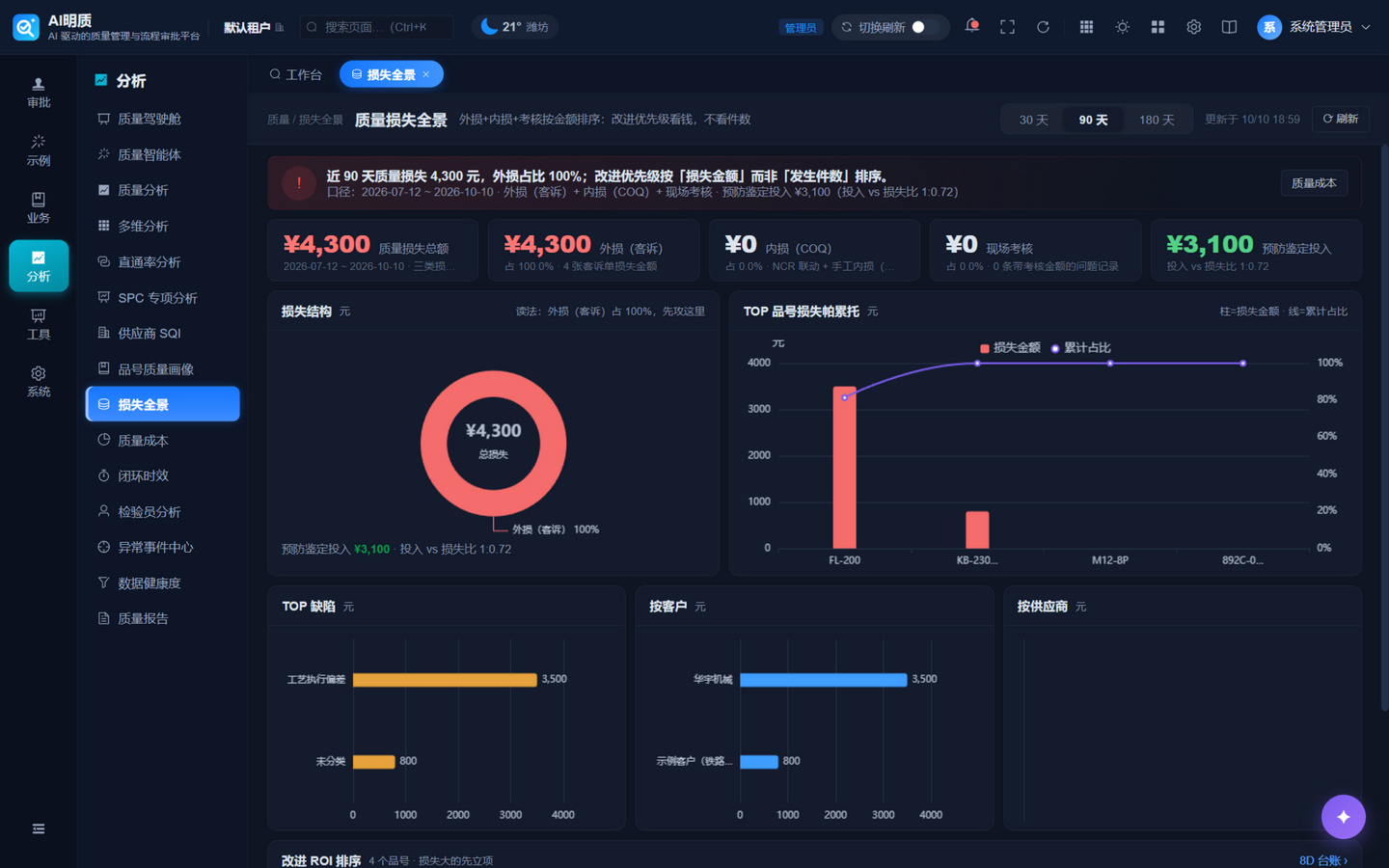Viewport: 1389px width, 868px height.
Task: Go to 示例 in the left rail
Action: point(39,150)
